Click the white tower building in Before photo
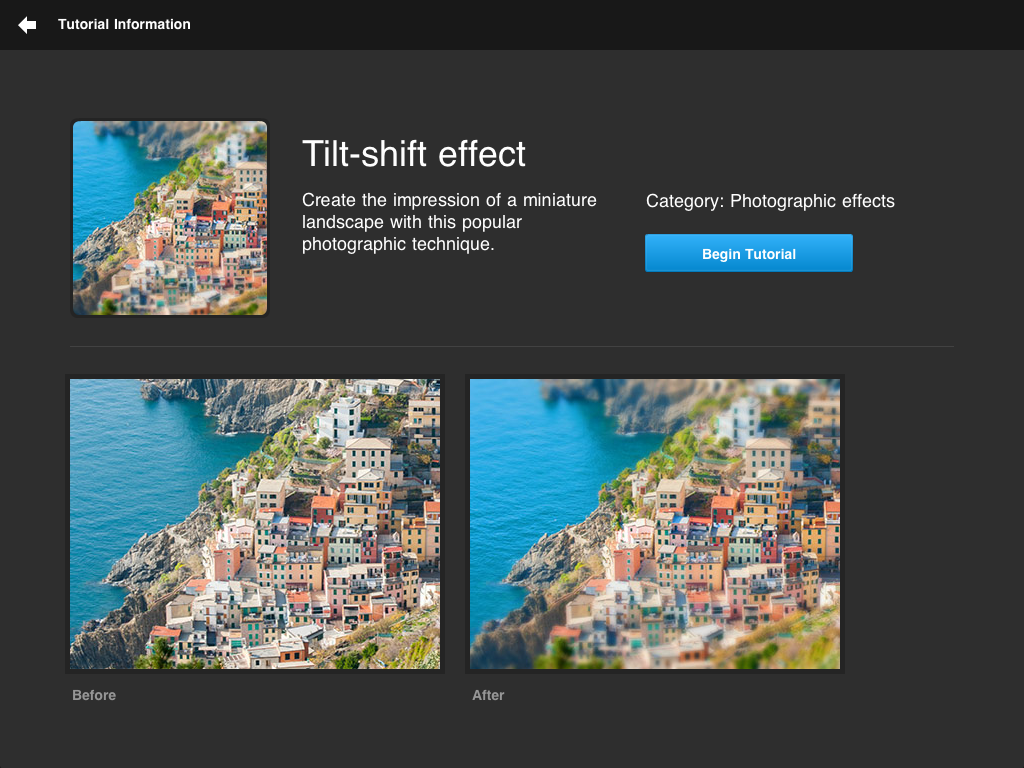This screenshot has height=768, width=1024. (x=340, y=418)
